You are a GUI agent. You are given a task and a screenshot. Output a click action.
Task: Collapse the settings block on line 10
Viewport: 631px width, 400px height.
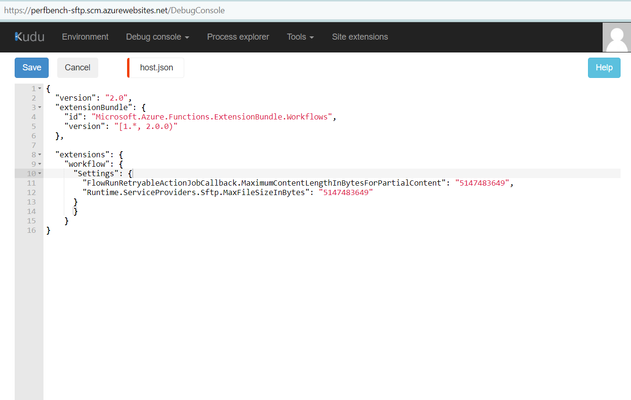(39, 173)
